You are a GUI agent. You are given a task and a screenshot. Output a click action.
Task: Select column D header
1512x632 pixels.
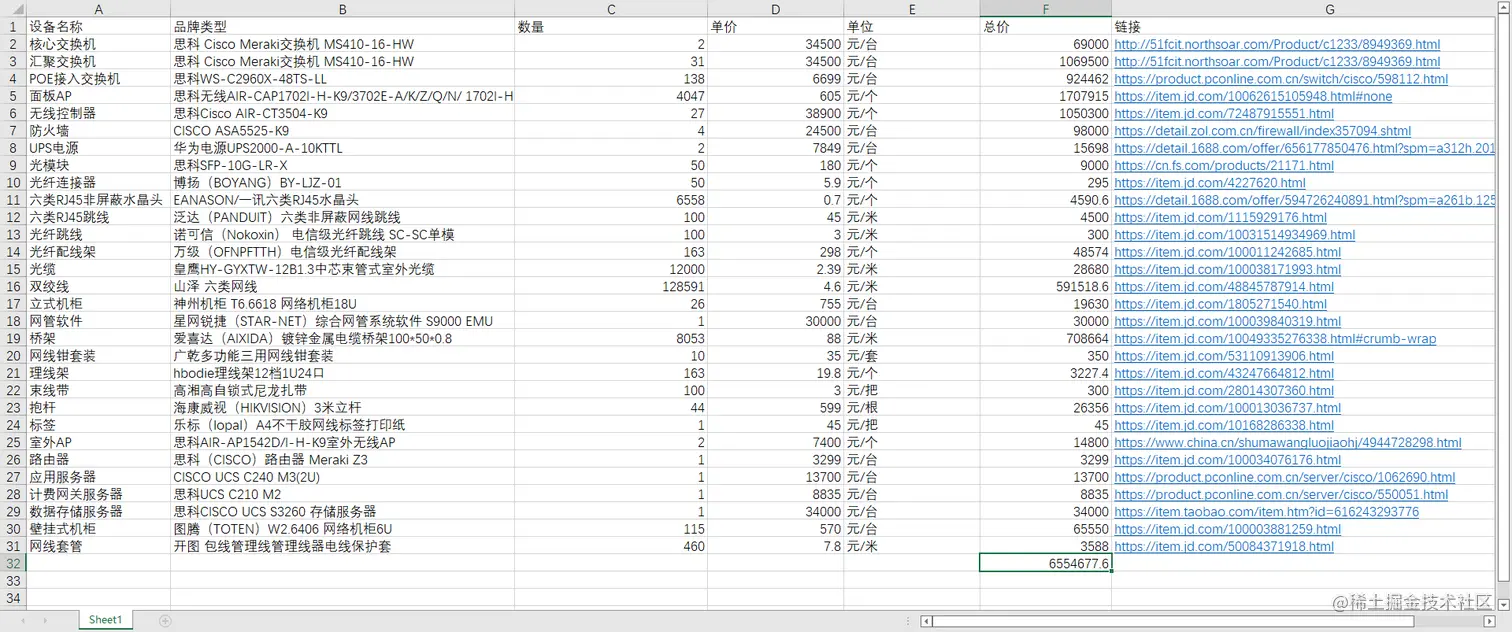tap(775, 9)
